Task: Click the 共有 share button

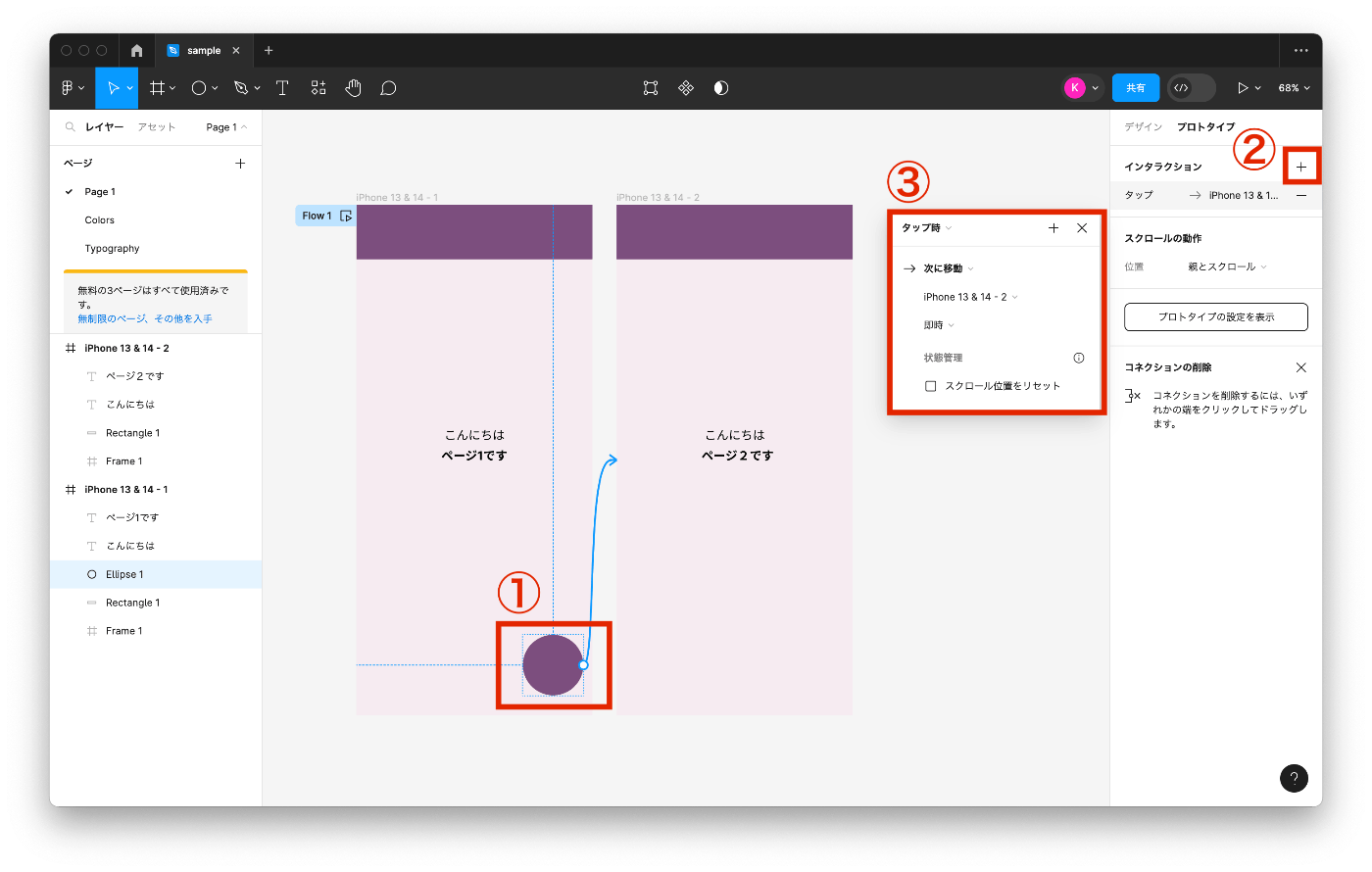Action: point(1136,88)
